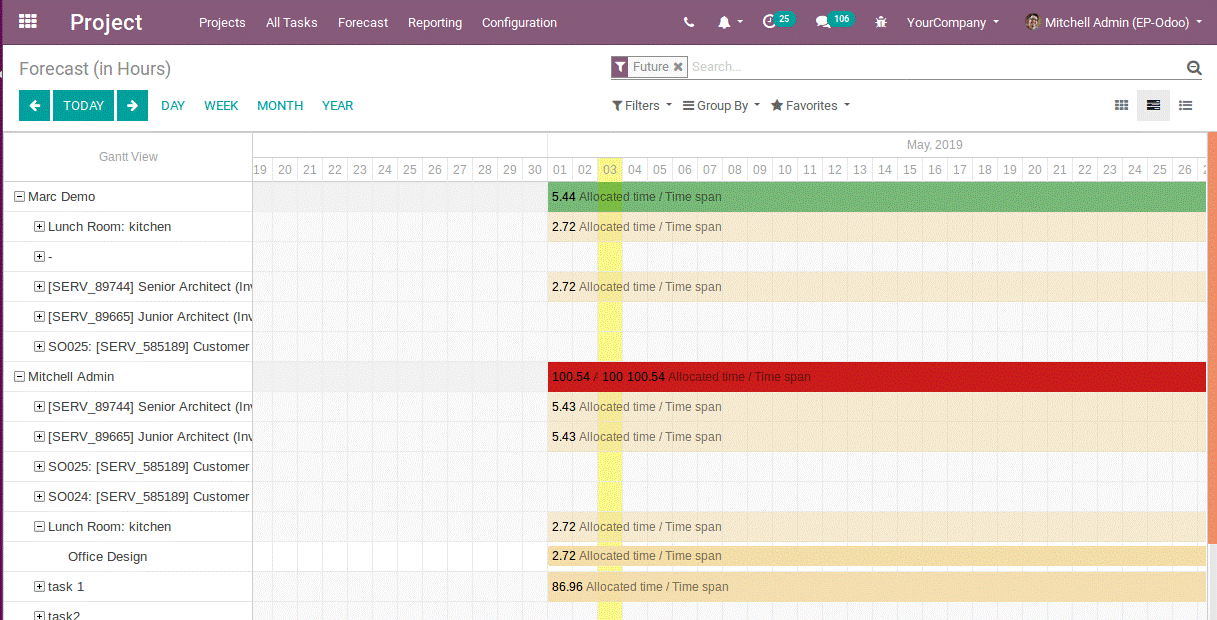Set Gantt scale to DAY
This screenshot has height=620, width=1217.
coord(173,105)
